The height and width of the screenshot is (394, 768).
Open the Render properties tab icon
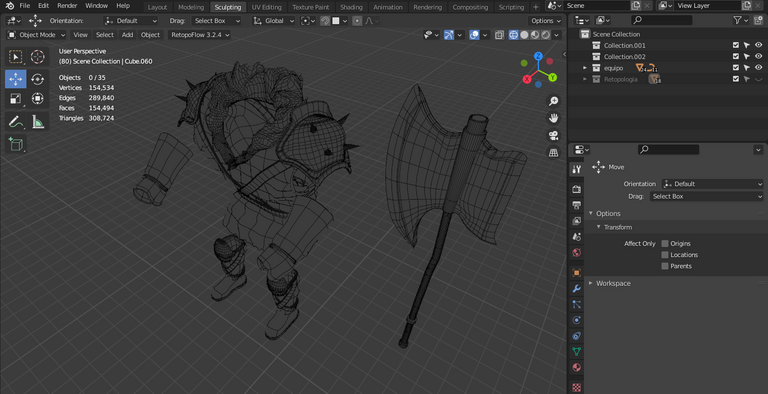(x=576, y=189)
